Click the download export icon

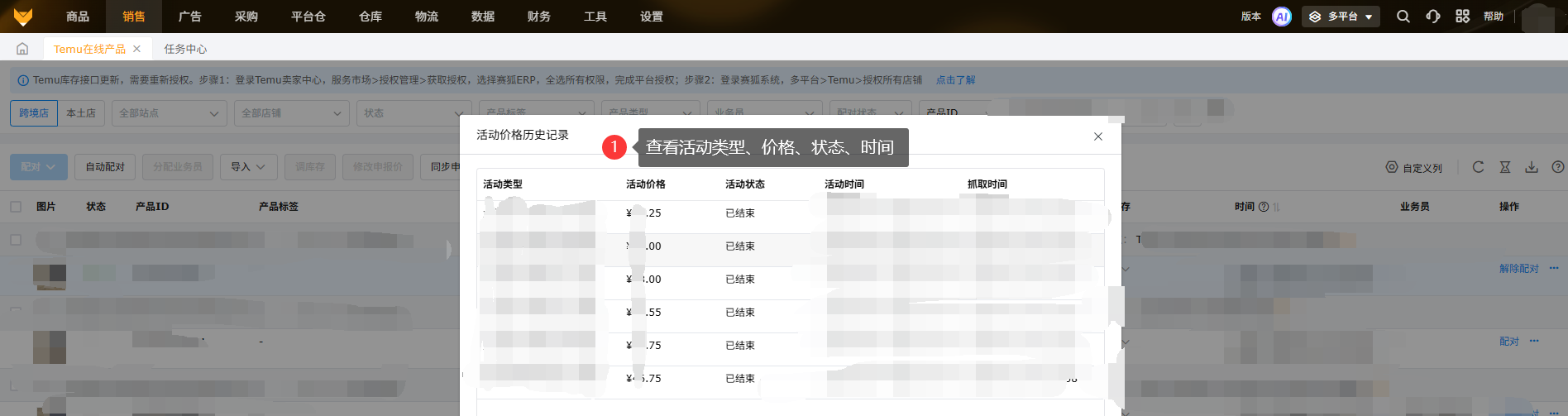pyautogui.click(x=1532, y=167)
